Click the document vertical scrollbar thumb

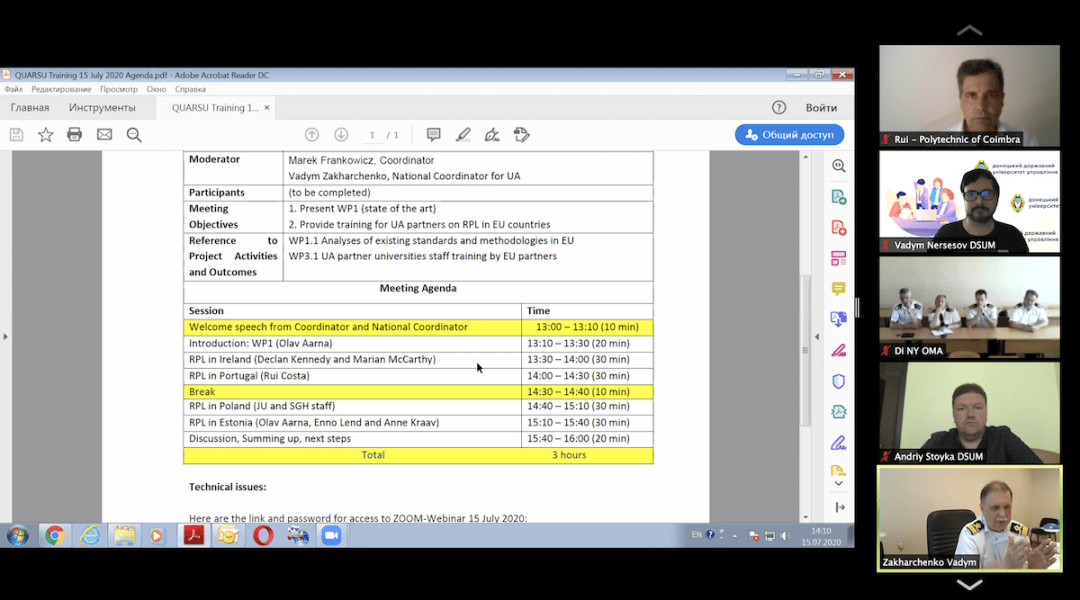coord(806,350)
